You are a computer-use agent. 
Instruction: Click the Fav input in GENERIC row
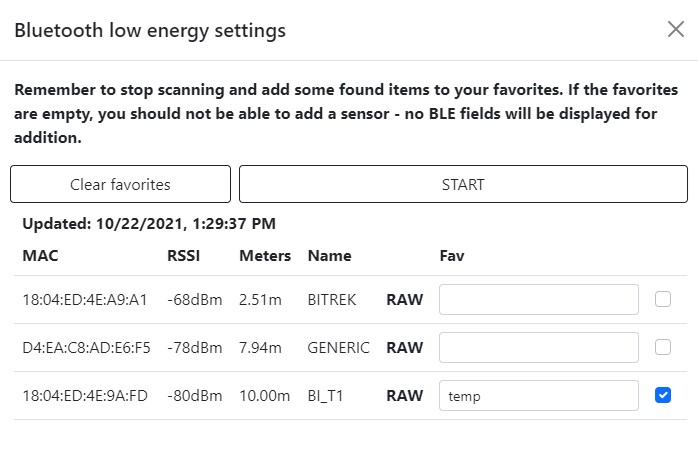(538, 348)
